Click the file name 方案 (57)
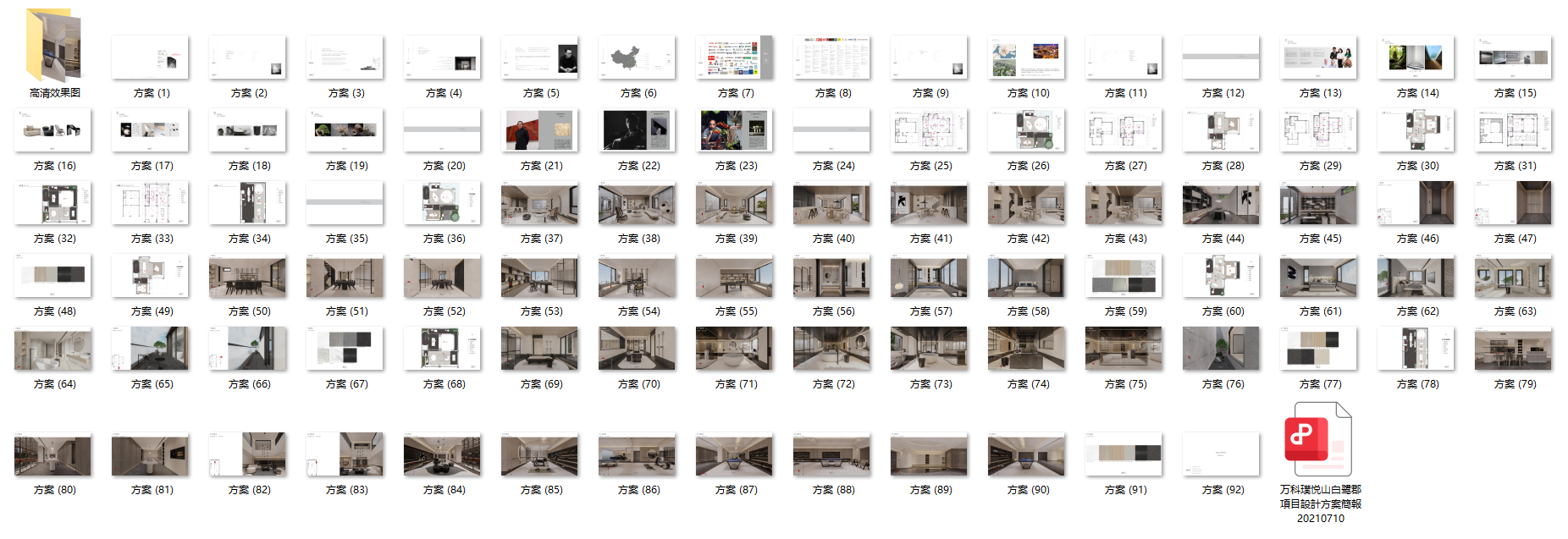Viewport: 1568px width, 539px height. click(x=930, y=311)
